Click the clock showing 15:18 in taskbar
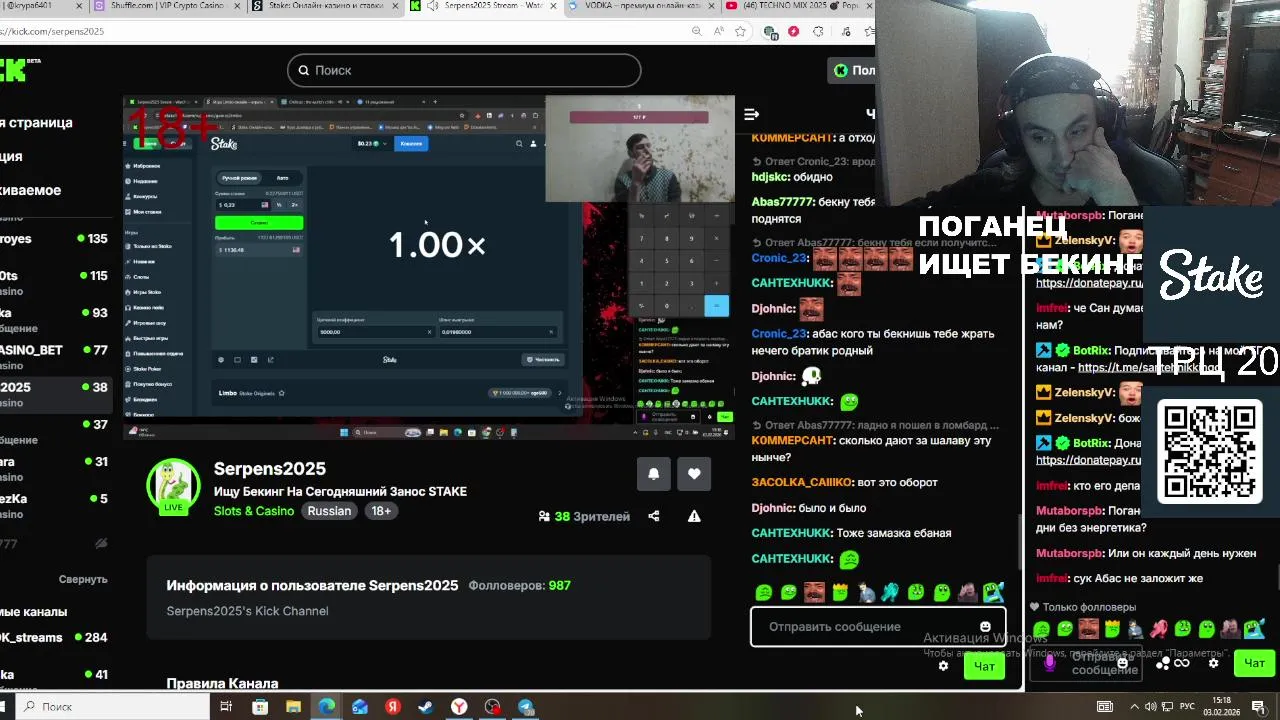 point(1222,707)
